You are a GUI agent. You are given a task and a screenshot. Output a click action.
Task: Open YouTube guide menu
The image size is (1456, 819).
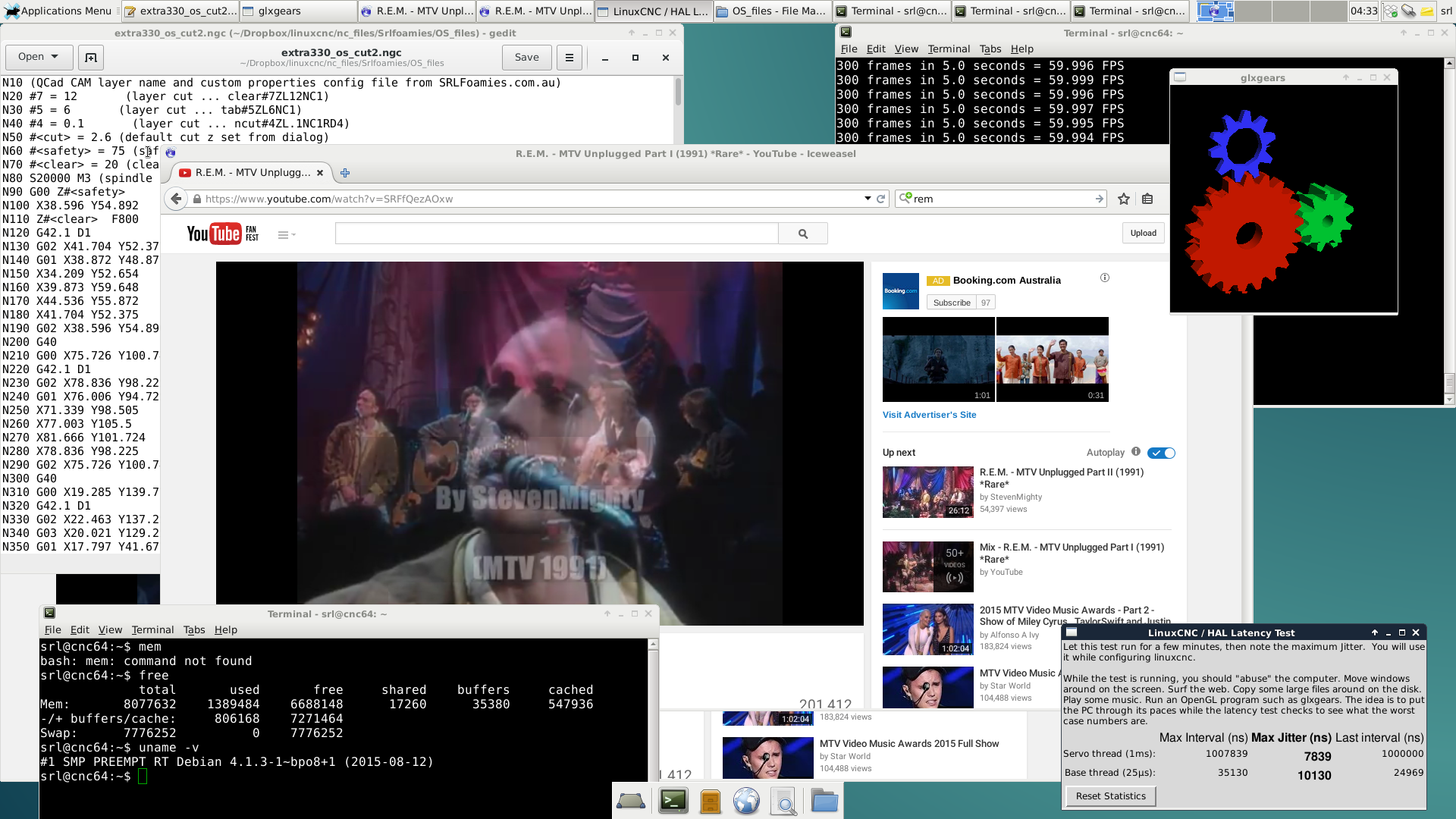point(286,235)
